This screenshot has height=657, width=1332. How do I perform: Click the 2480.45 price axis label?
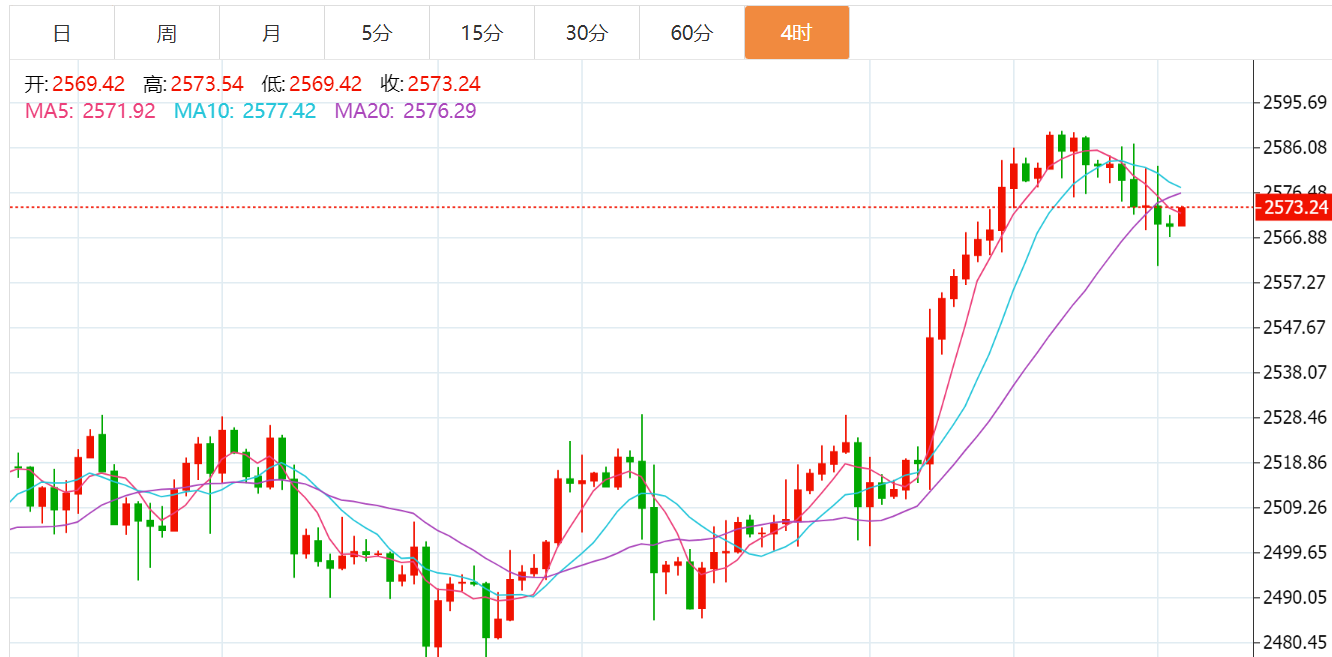1294,642
